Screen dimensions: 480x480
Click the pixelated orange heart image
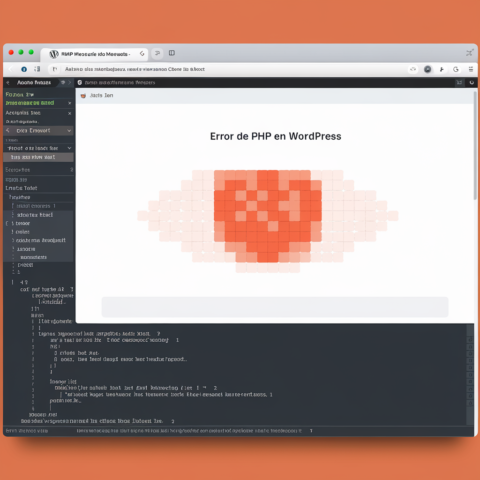click(x=268, y=221)
